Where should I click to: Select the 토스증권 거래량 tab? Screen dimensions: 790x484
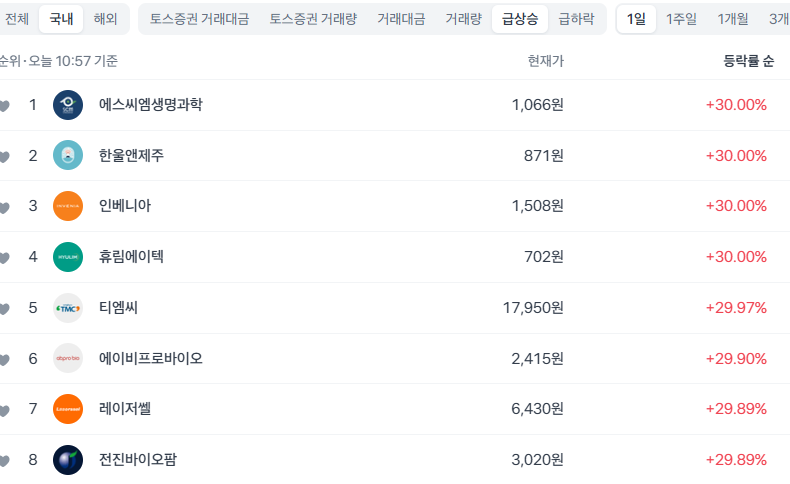point(313,18)
